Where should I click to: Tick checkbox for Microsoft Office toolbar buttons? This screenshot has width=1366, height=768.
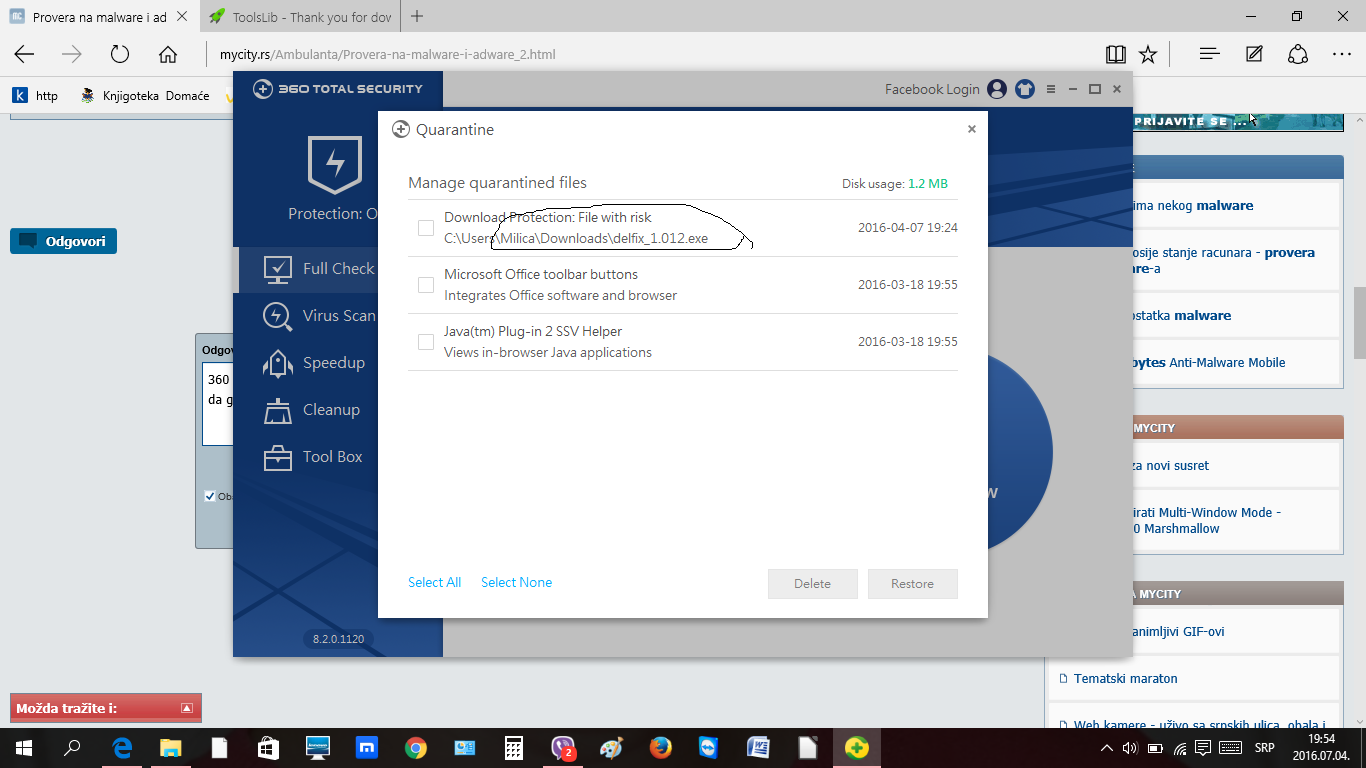coord(426,285)
